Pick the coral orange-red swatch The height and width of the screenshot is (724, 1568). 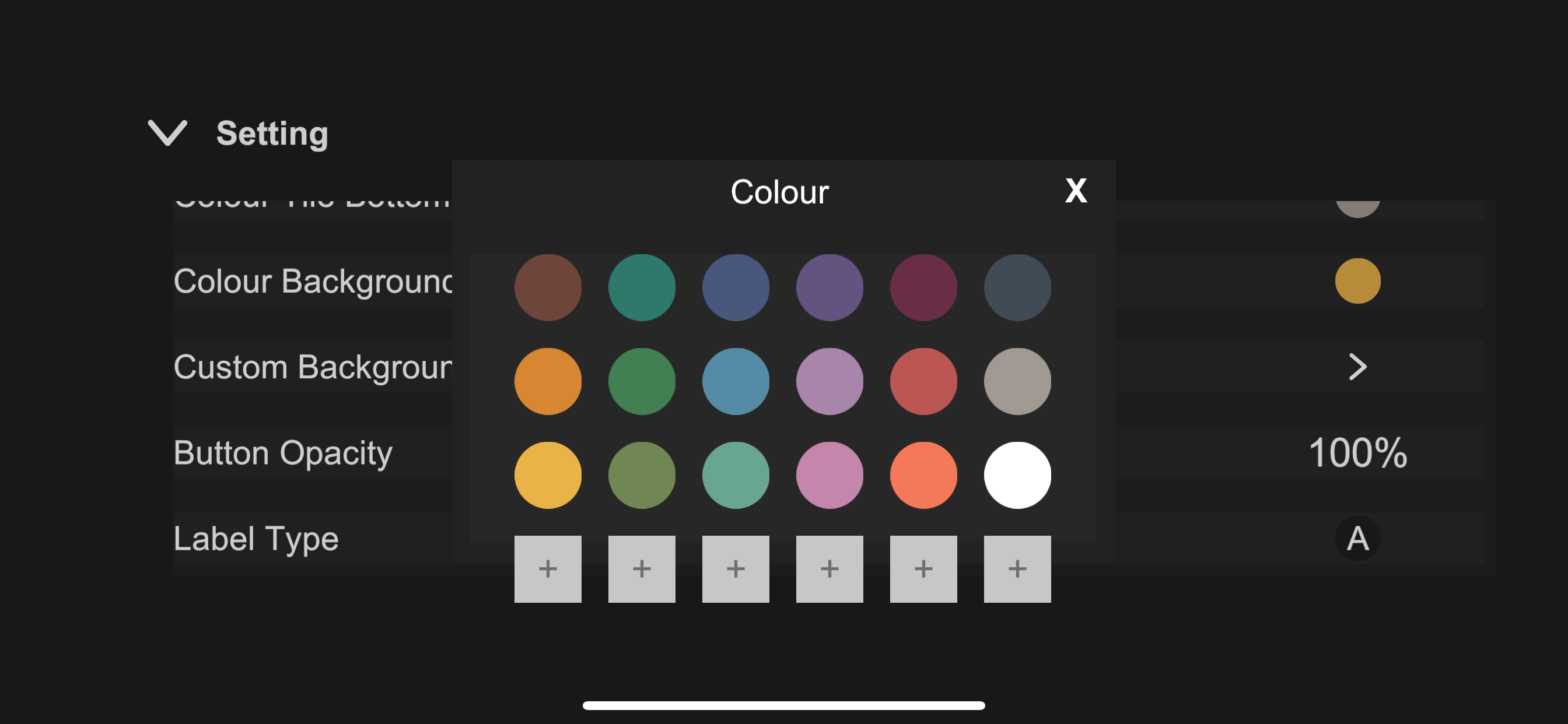pyautogui.click(x=923, y=475)
